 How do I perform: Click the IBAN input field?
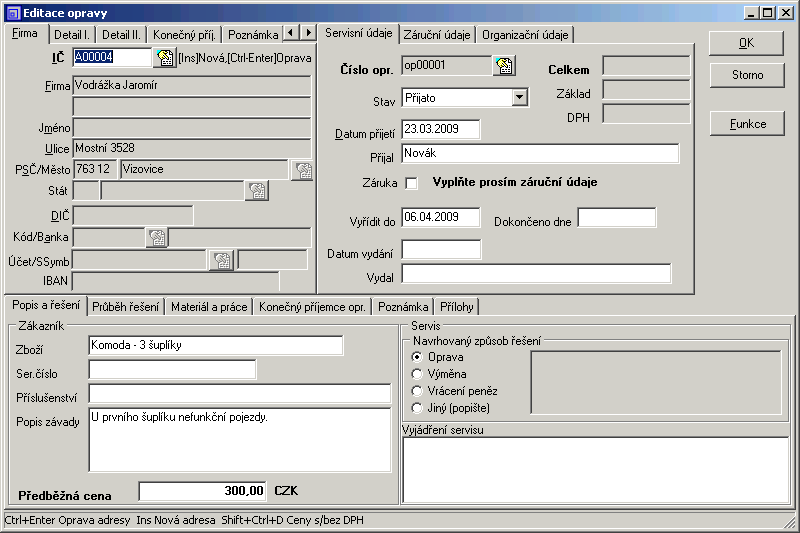176,281
